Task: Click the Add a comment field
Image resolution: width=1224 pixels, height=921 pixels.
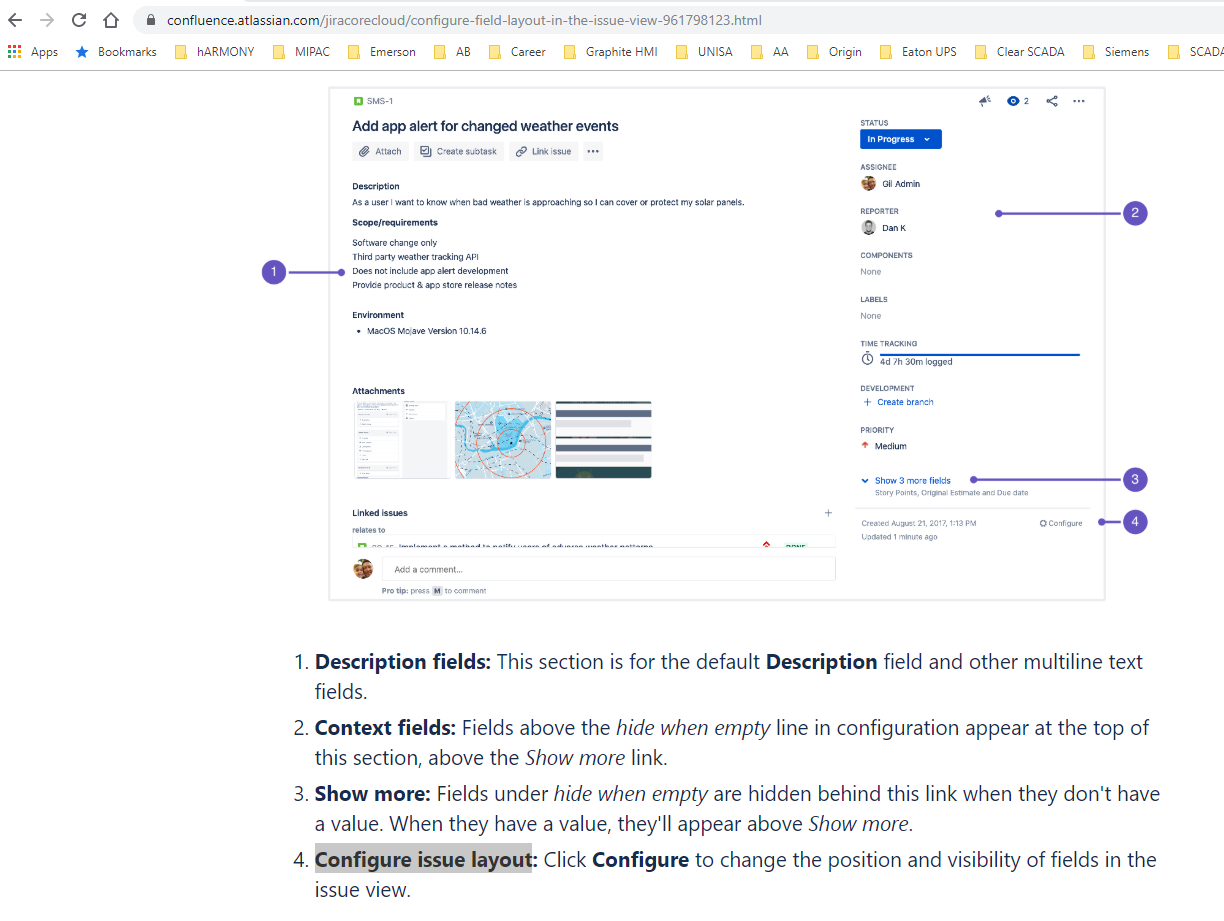Action: pyautogui.click(x=608, y=568)
